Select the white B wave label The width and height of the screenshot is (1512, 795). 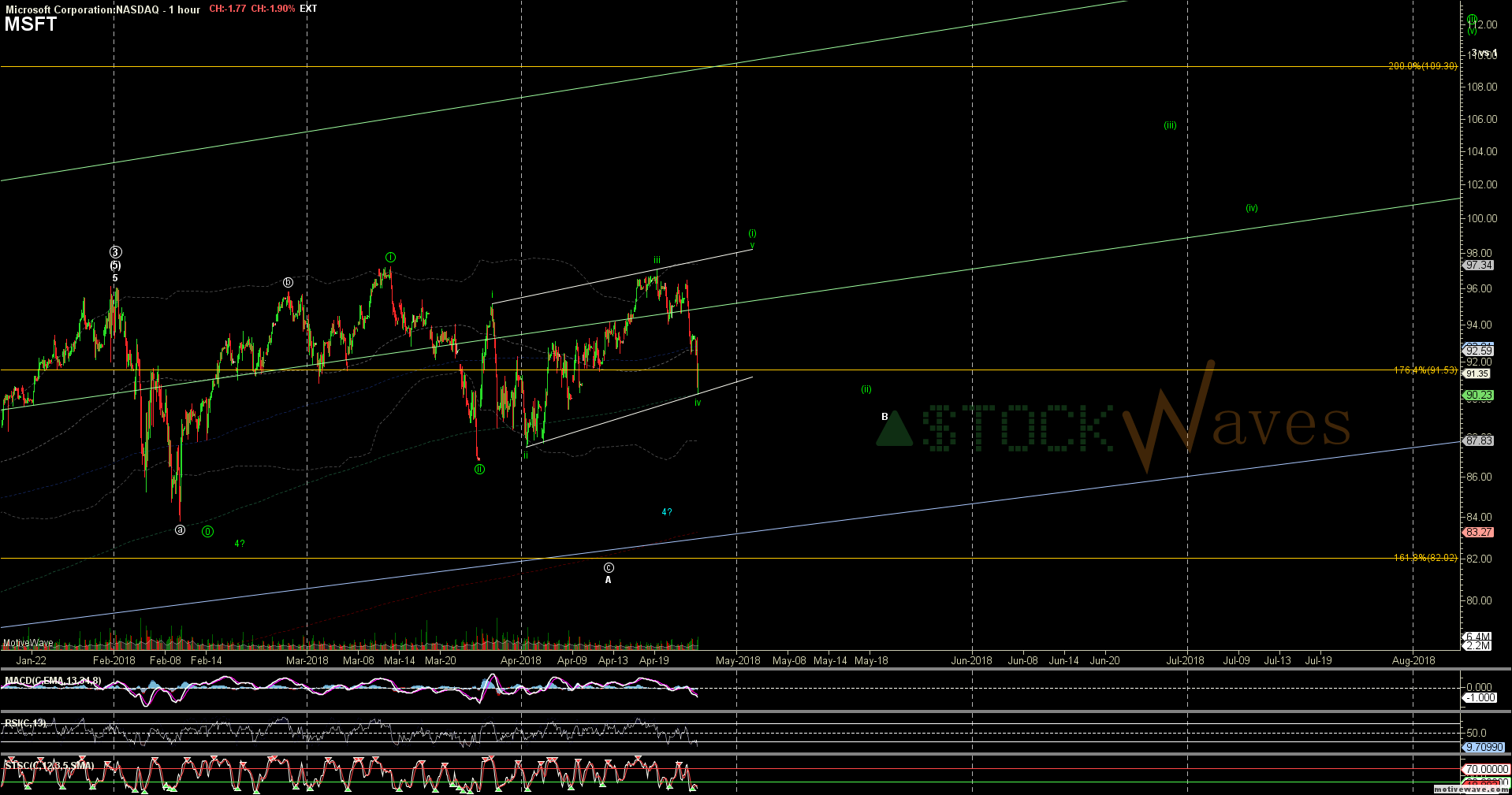tap(884, 417)
